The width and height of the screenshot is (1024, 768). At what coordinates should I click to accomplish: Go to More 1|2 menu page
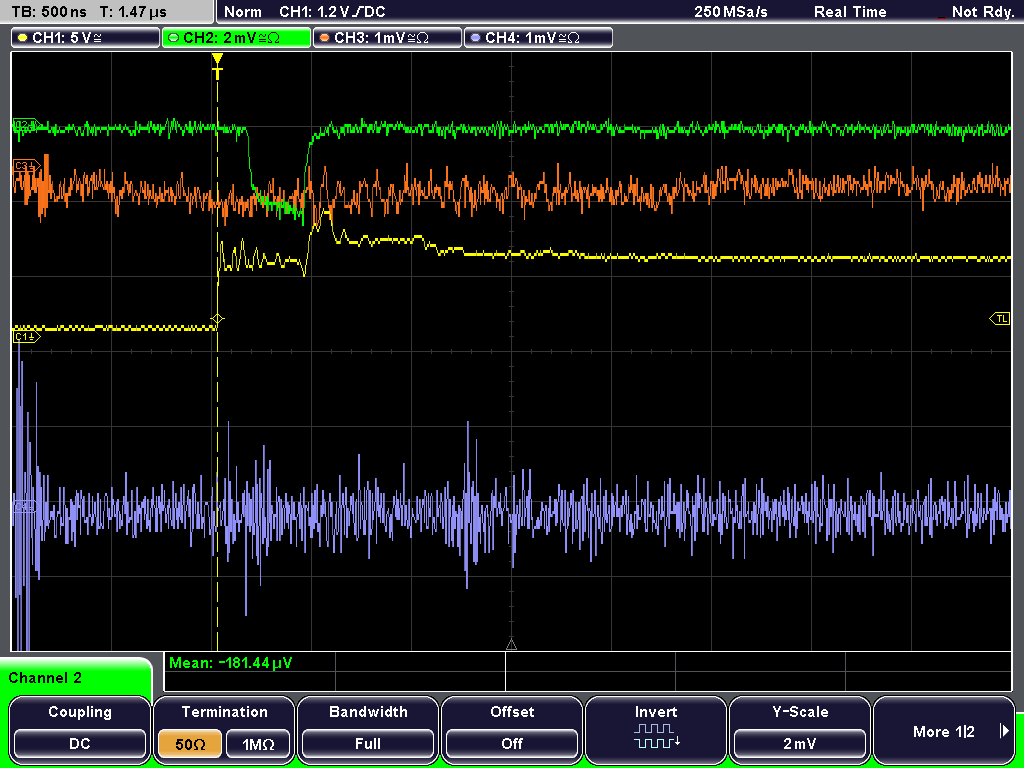click(x=944, y=729)
